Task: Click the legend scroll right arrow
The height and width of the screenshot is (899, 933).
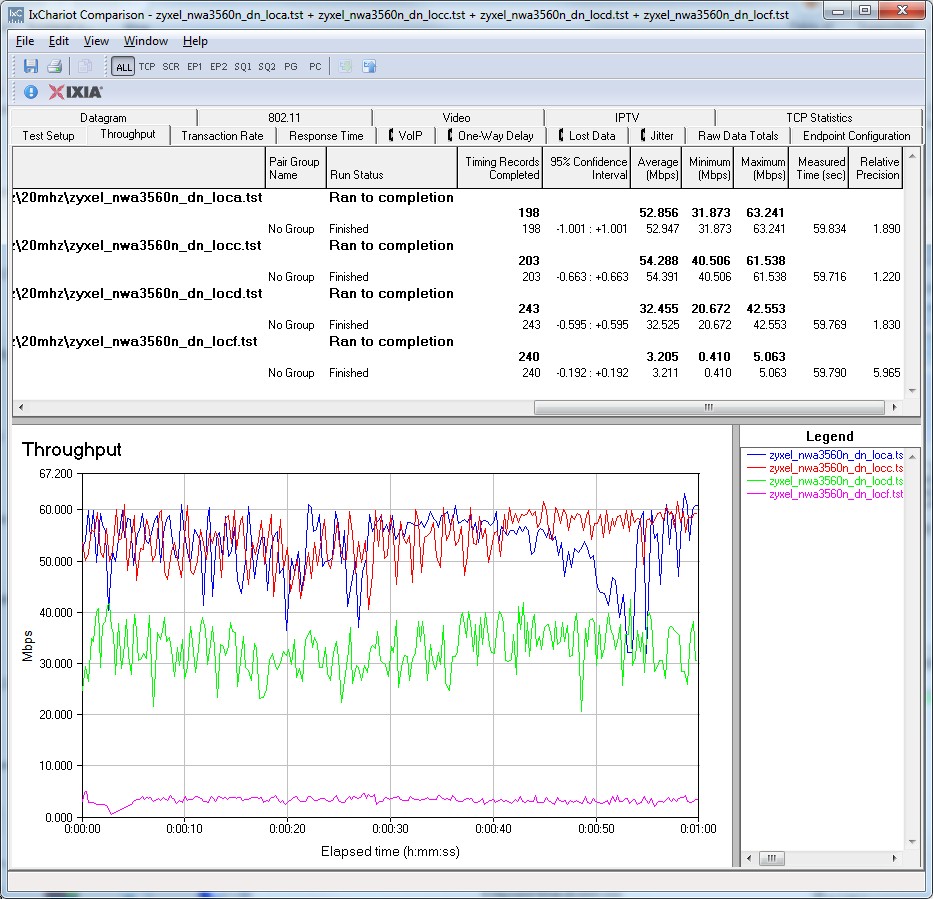Action: pyautogui.click(x=894, y=858)
